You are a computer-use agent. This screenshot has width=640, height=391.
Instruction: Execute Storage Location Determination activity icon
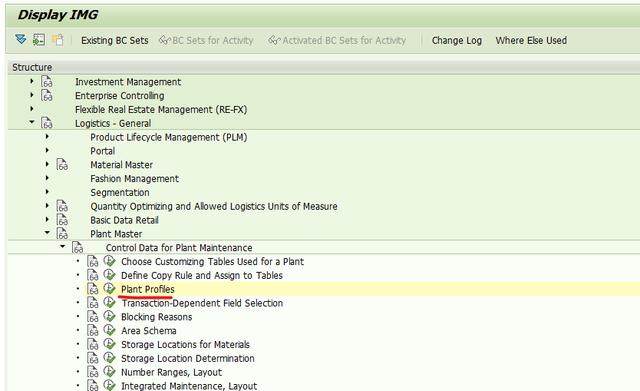(x=109, y=358)
